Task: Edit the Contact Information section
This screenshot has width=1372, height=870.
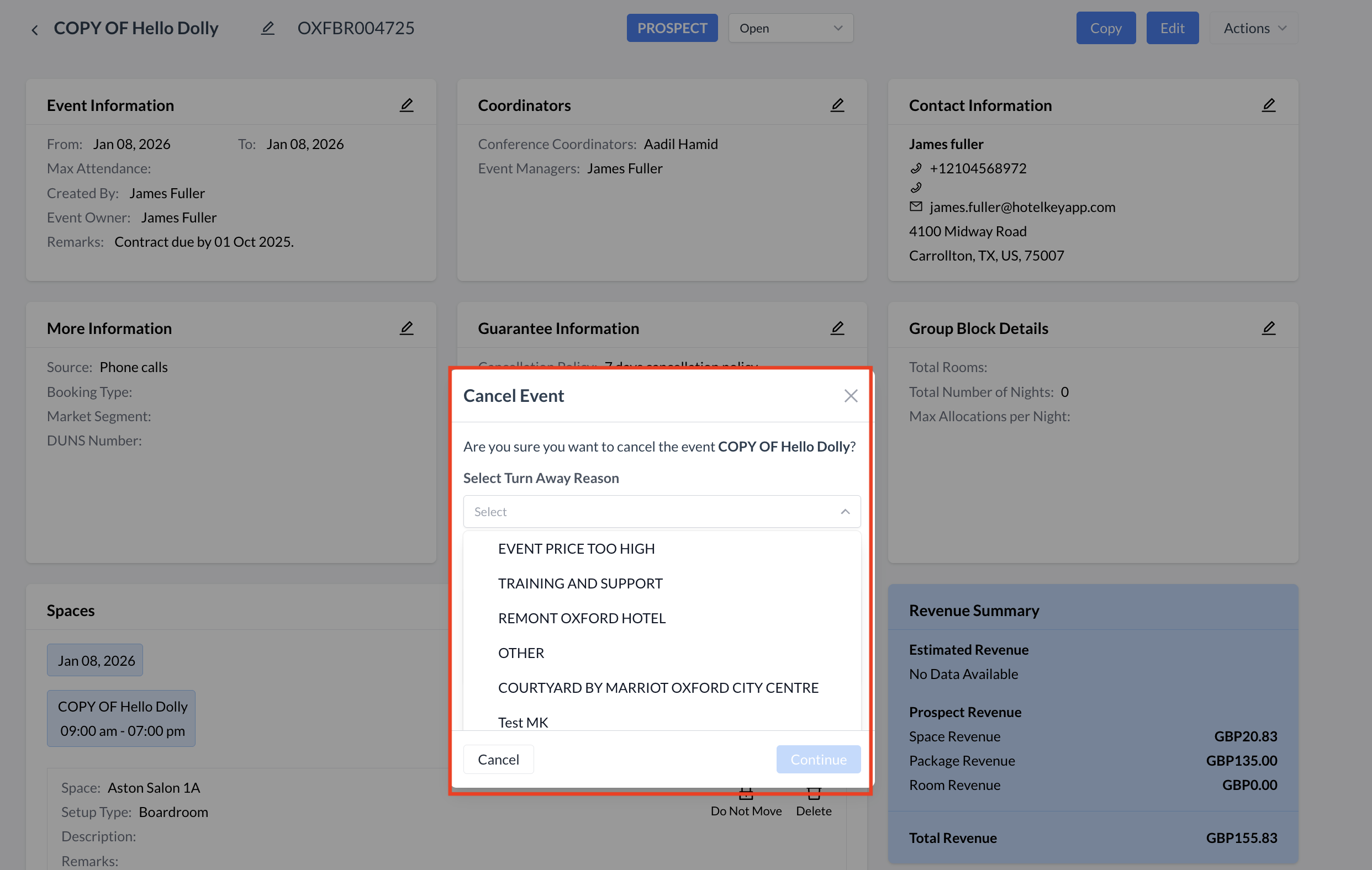Action: pos(1268,105)
